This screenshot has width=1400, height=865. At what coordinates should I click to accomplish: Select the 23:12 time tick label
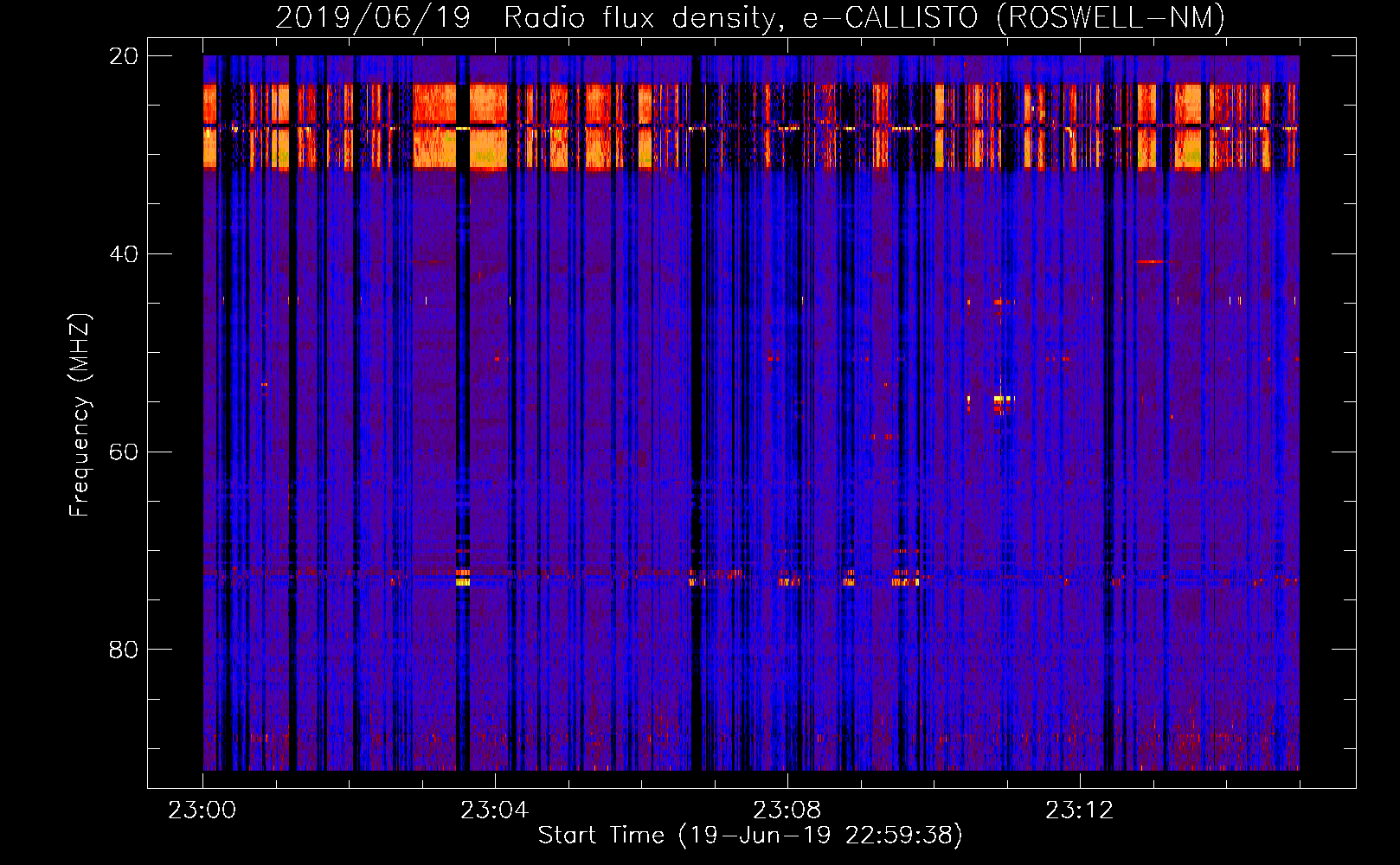pos(1080,811)
